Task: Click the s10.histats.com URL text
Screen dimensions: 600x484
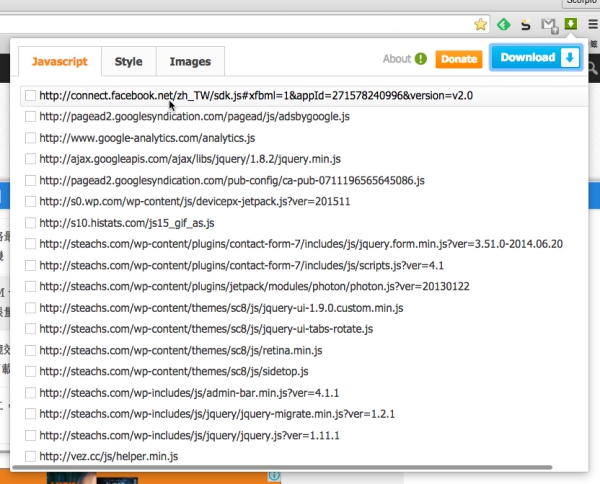Action: 127,223
